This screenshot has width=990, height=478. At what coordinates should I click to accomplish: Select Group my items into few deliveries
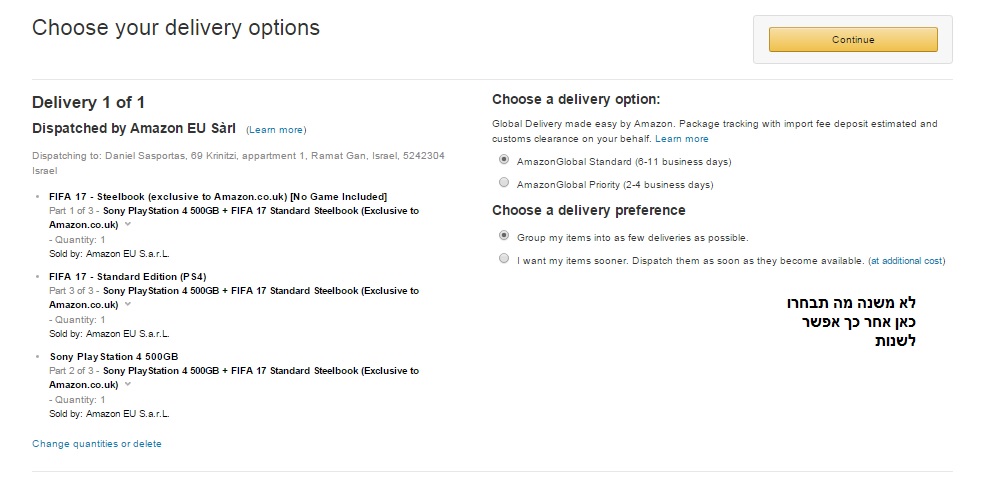504,236
